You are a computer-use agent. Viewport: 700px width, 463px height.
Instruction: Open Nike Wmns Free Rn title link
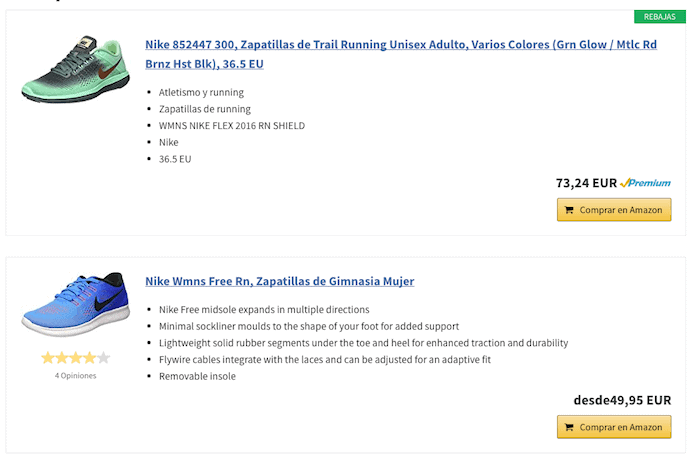pyautogui.click(x=279, y=281)
